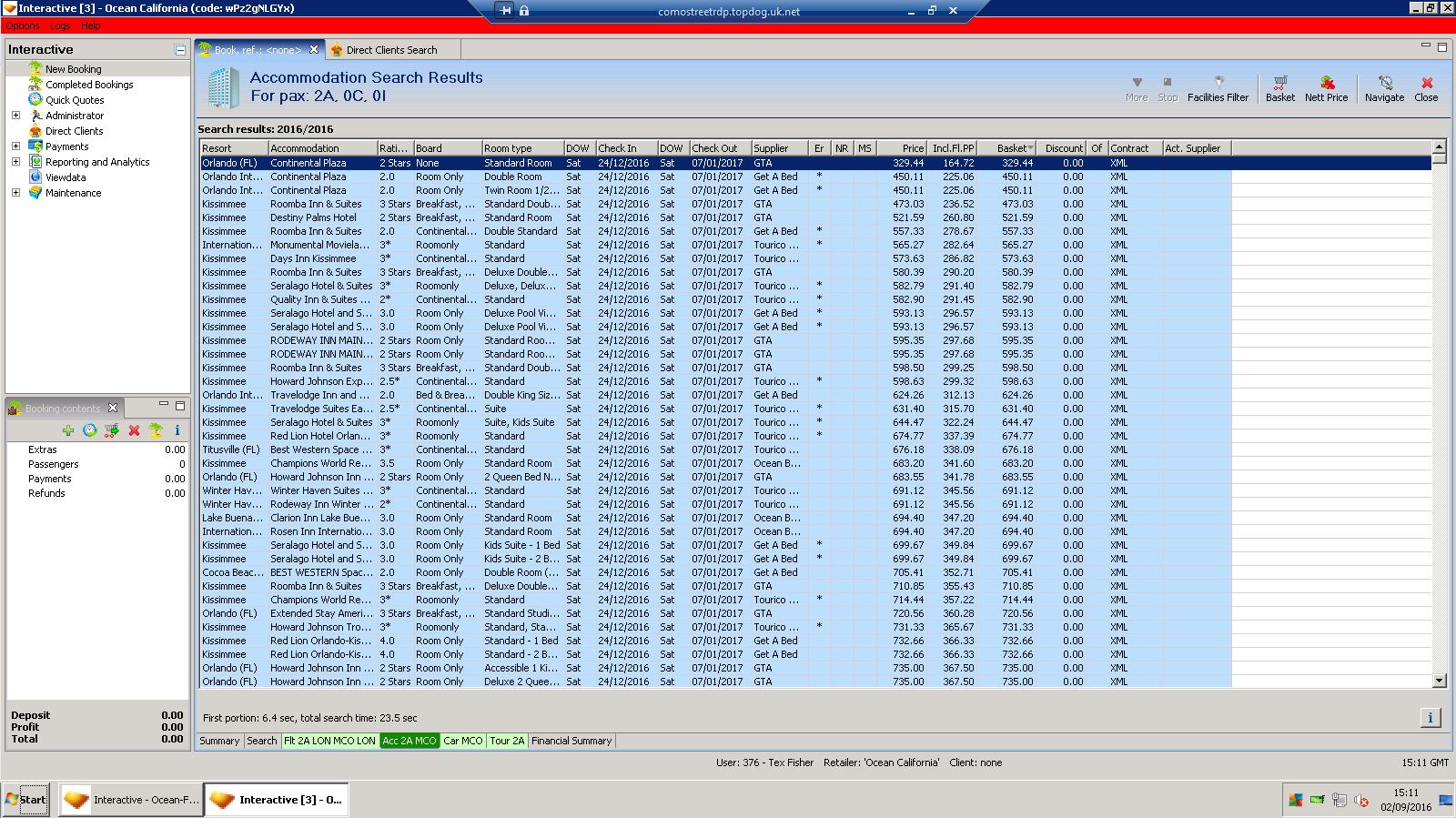Sort by the Accommodation column header
The image size is (1456, 818).
click(323, 148)
